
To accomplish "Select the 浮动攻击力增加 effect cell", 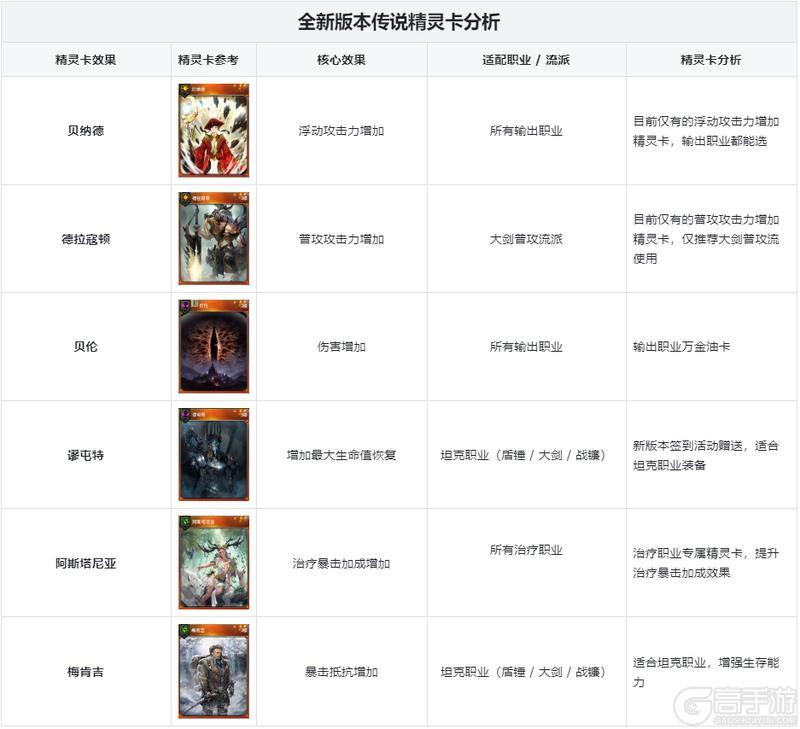I will [341, 131].
